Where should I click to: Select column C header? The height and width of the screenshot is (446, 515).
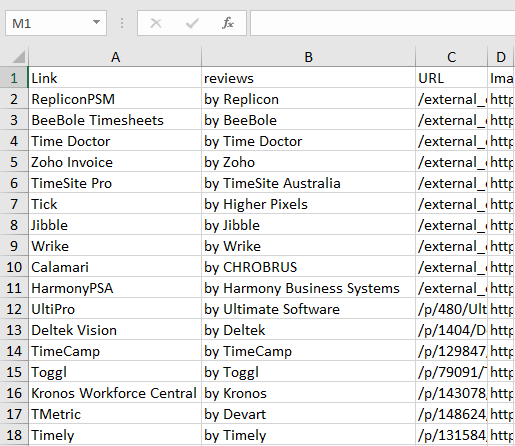pos(451,57)
